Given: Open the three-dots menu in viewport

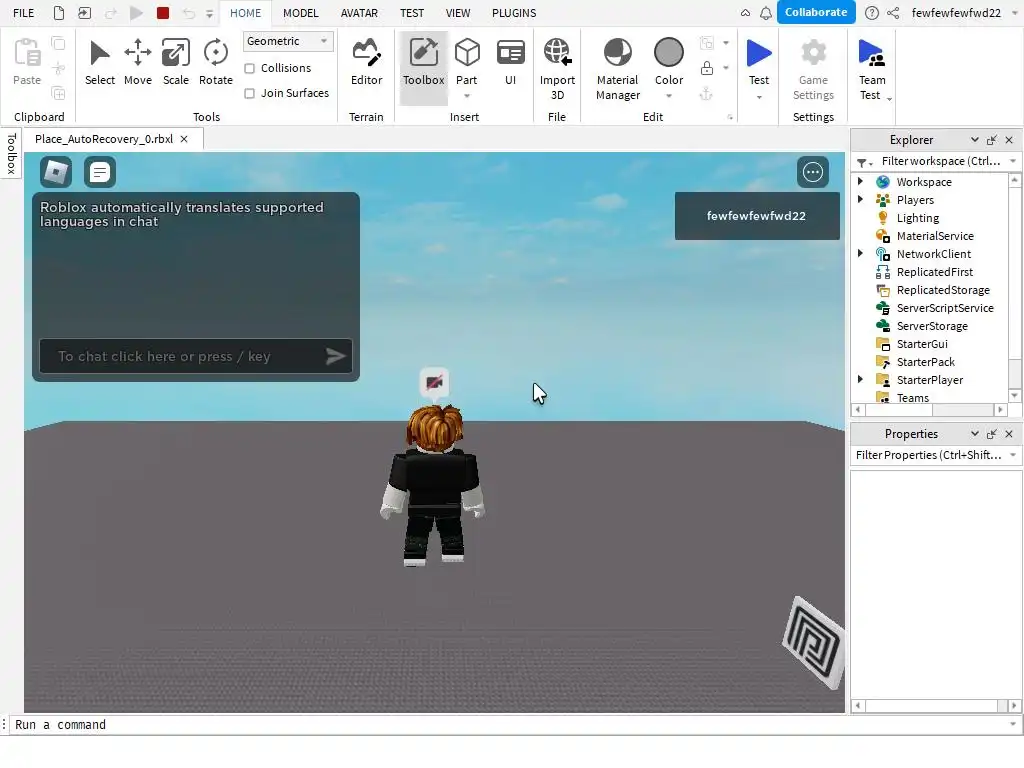Looking at the screenshot, I should [812, 172].
